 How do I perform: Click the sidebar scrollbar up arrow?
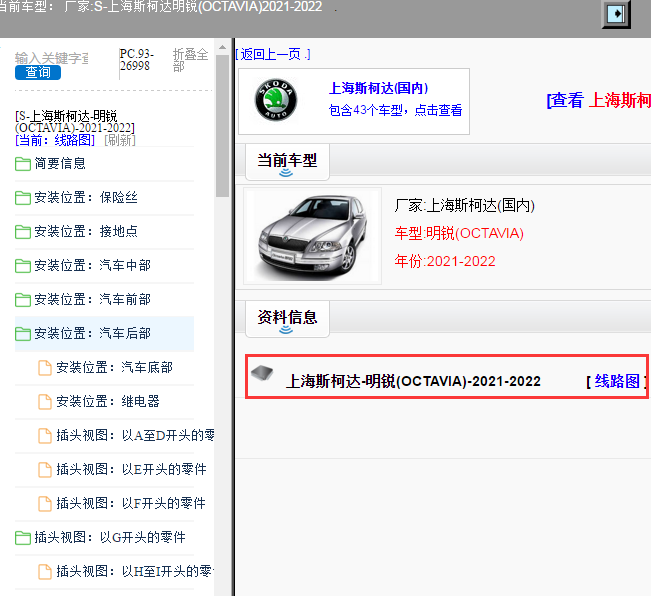click(223, 47)
